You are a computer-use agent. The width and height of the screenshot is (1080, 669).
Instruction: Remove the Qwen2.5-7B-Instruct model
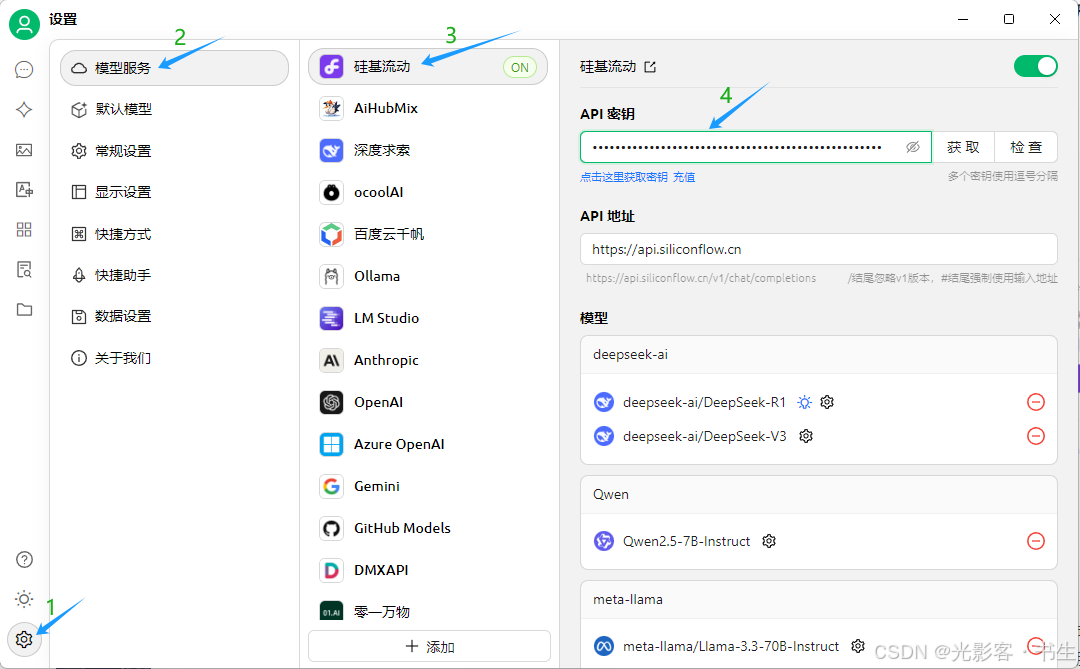[1036, 542]
